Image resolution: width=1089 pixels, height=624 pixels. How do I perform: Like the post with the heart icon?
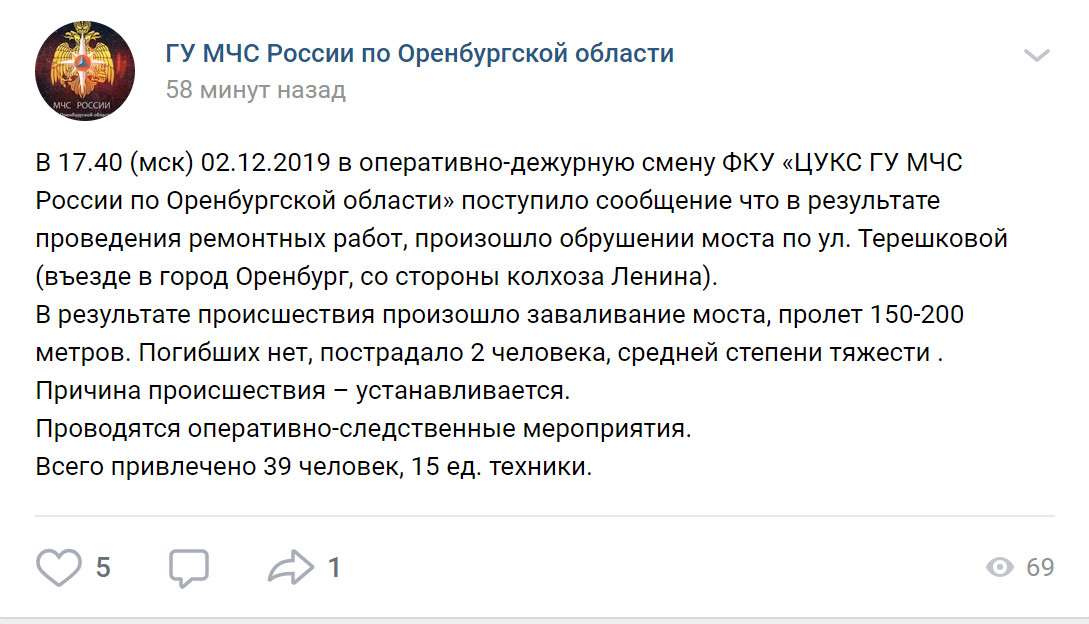coord(58,568)
